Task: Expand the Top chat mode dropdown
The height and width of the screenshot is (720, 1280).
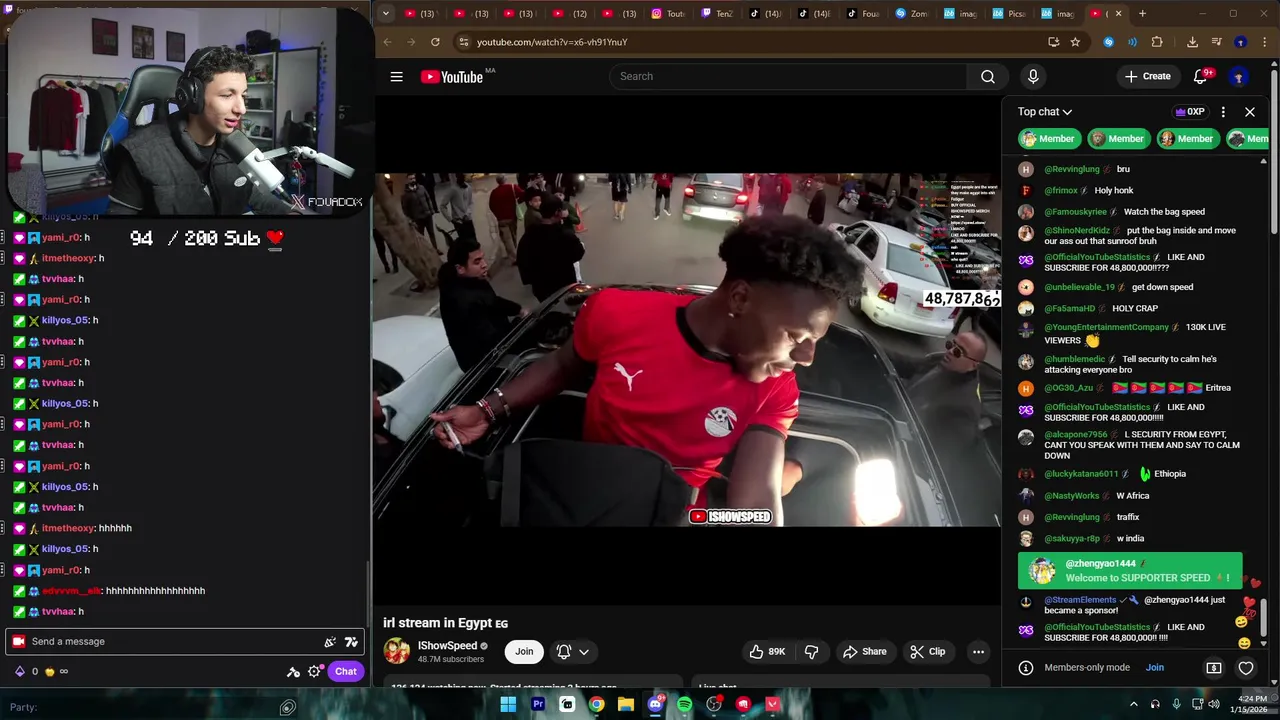Action: 1045,112
